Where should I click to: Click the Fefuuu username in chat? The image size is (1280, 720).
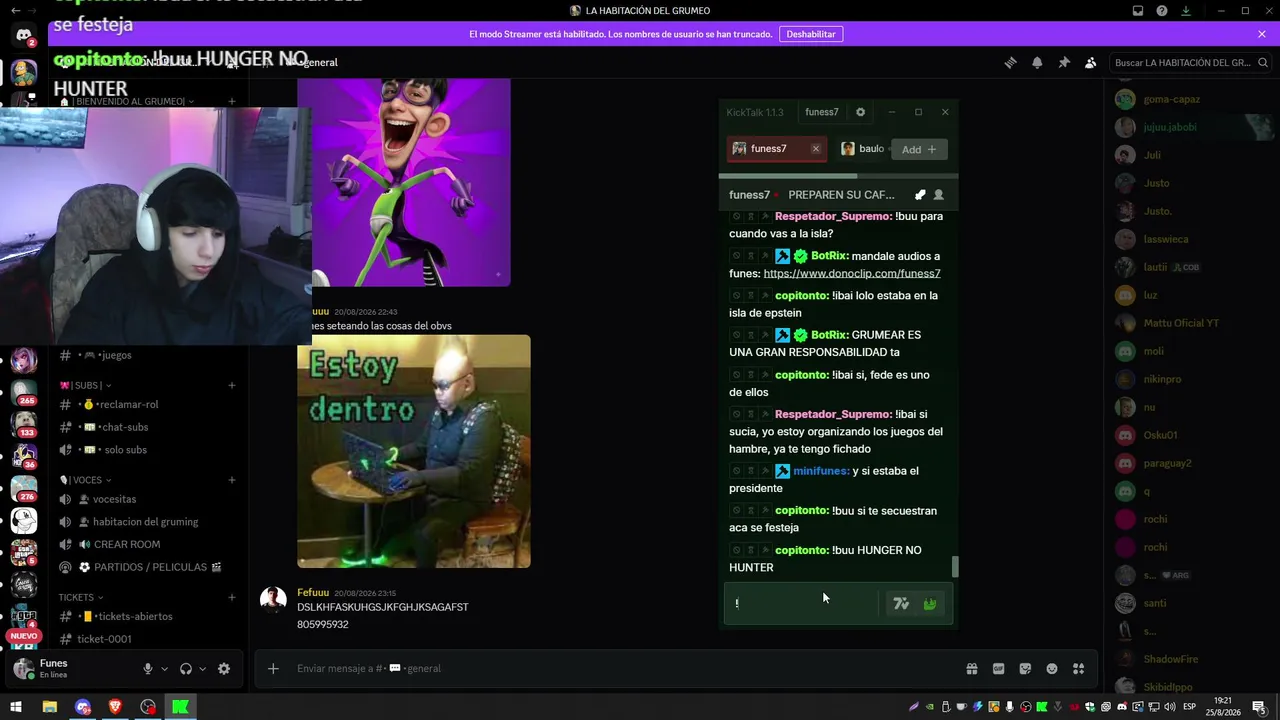click(x=313, y=593)
